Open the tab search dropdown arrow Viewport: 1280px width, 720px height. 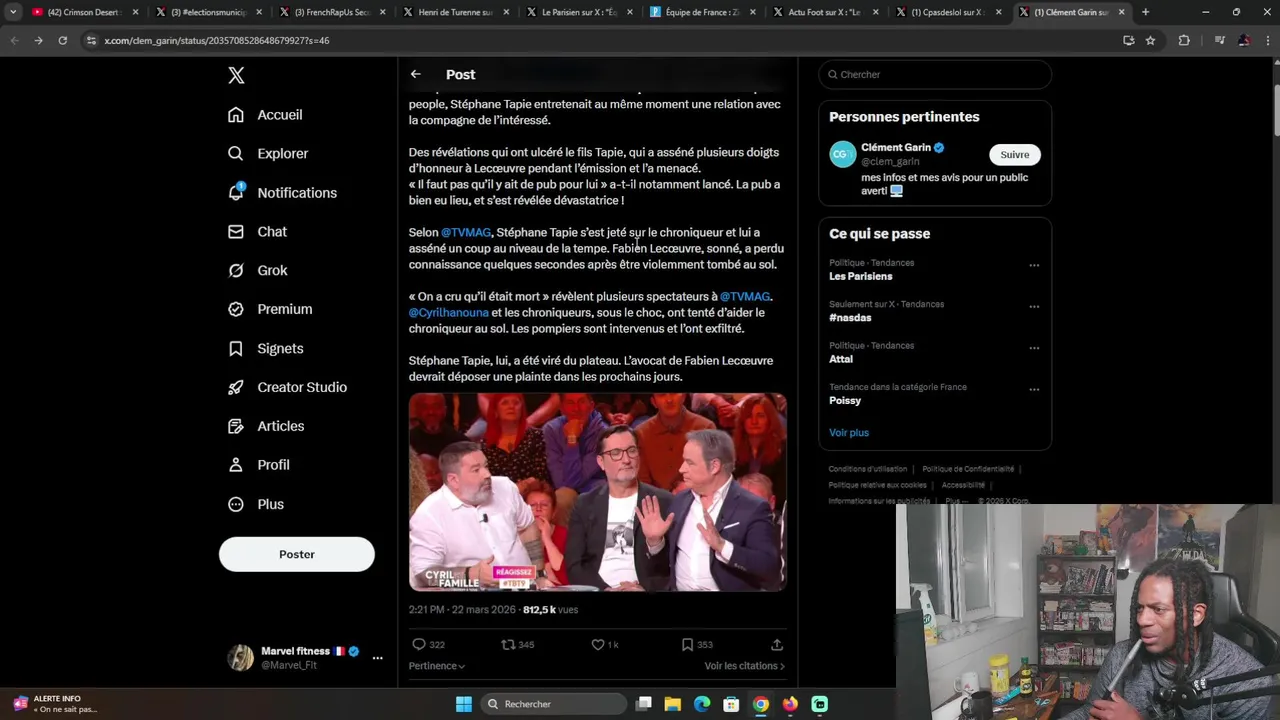[13, 12]
